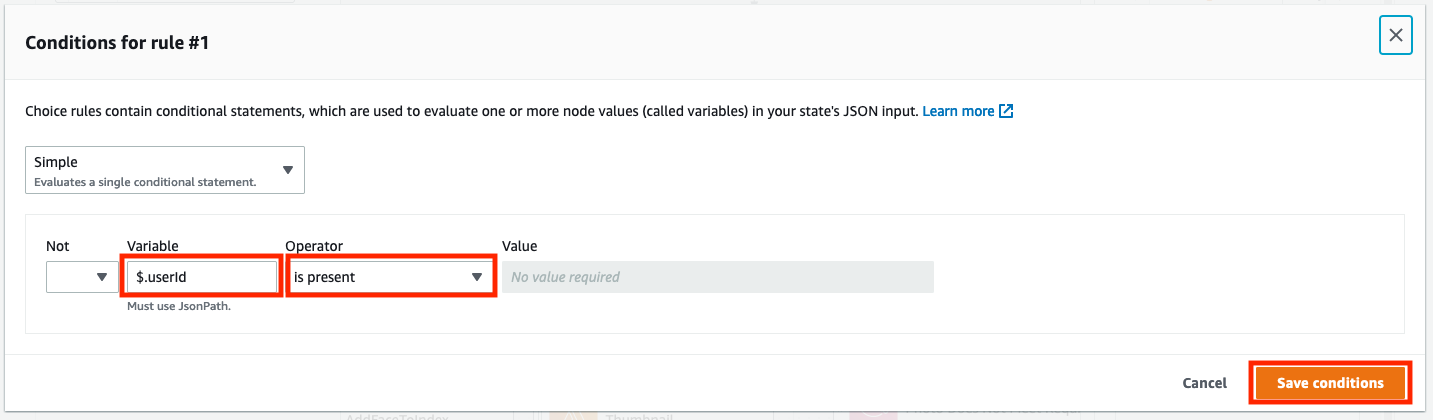Image resolution: width=1433 pixels, height=420 pixels.
Task: Click the triangle arrow in the Operator box
Action: point(477,277)
